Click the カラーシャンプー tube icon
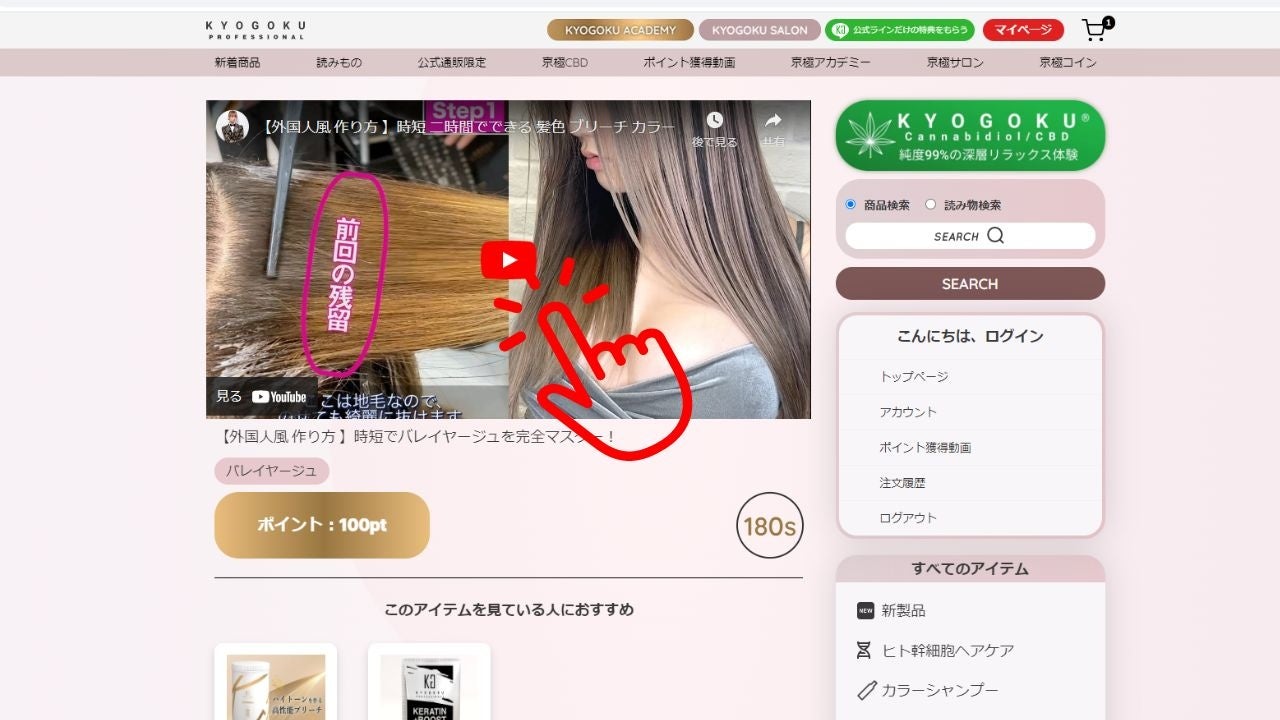The height and width of the screenshot is (720, 1280). tap(866, 690)
